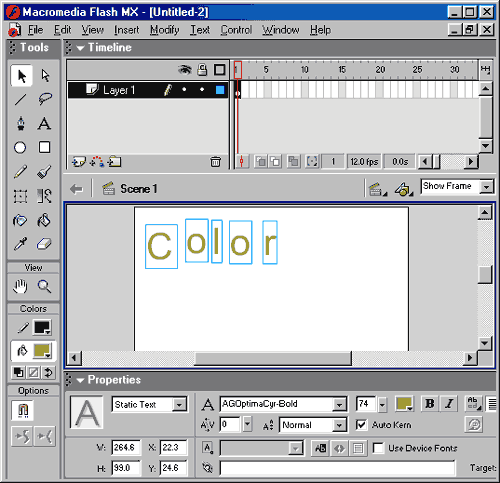
Task: Select the Zoom tool
Action: click(x=44, y=286)
